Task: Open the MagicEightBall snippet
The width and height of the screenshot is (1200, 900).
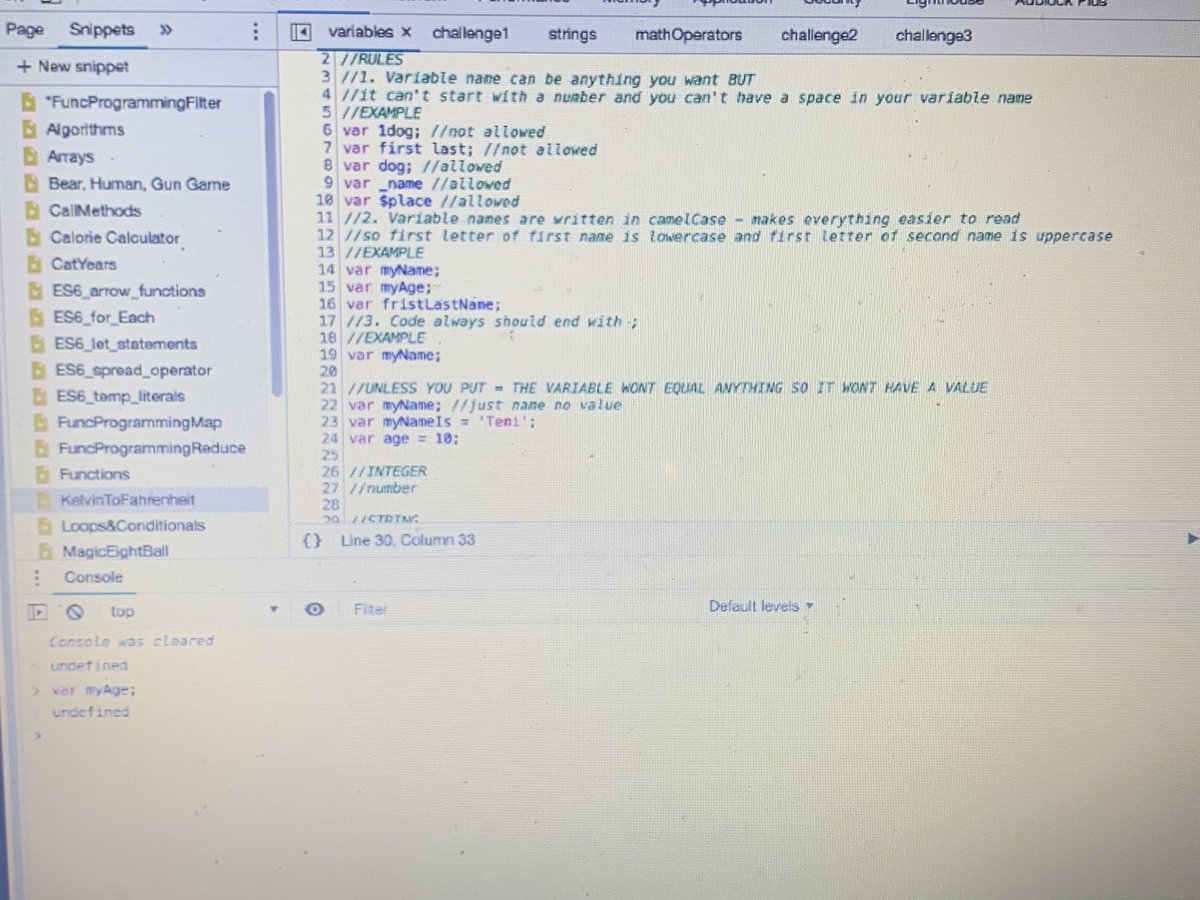Action: coord(115,551)
